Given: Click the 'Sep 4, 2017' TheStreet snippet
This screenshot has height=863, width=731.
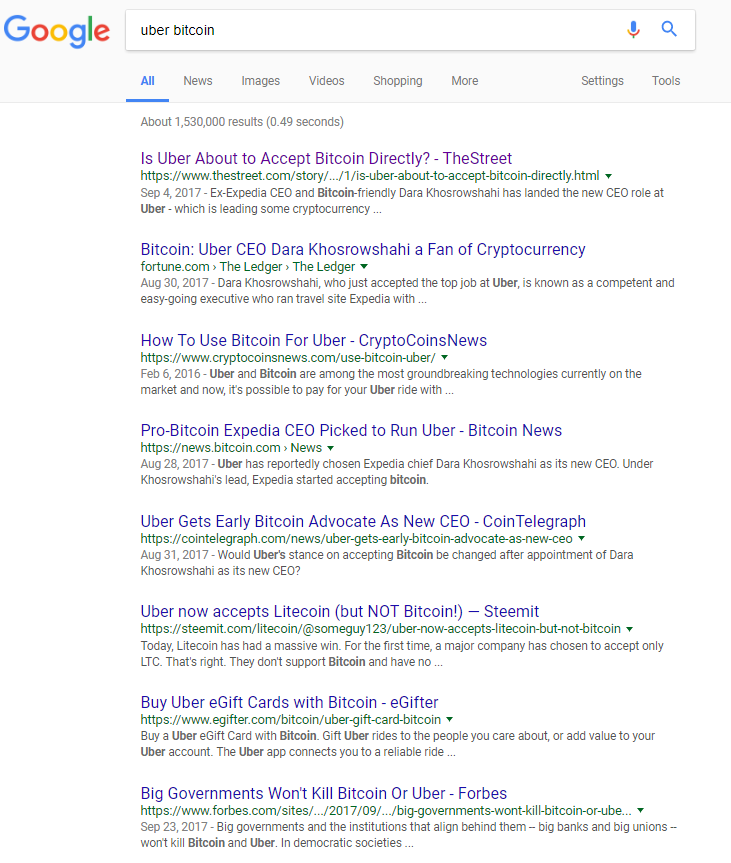Looking at the screenshot, I should [402, 201].
